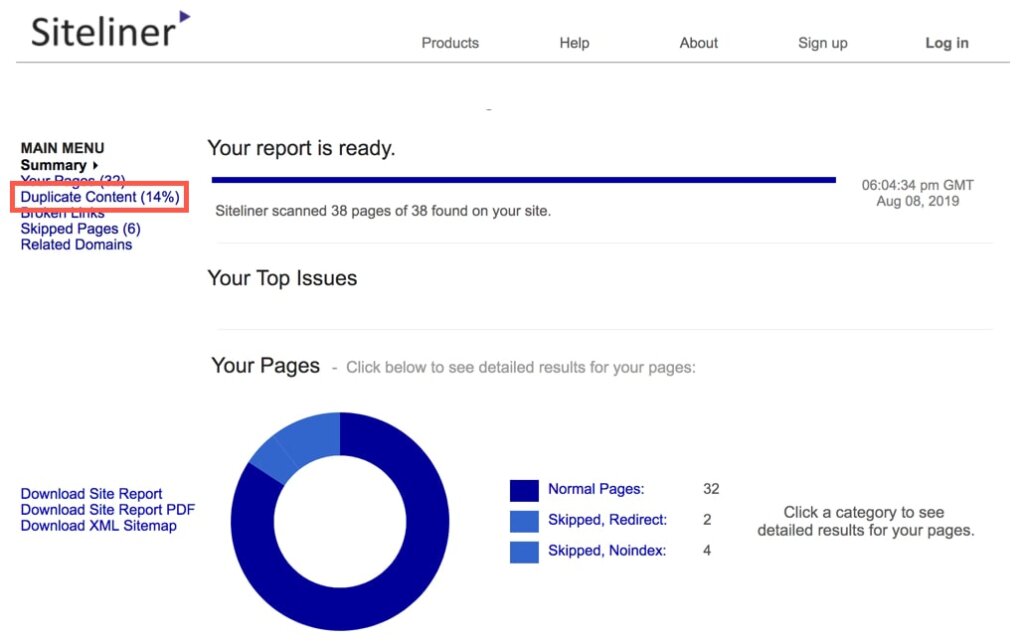Download the Site Report PDF
Screen dimensions: 1024x642
pyautogui.click(x=107, y=510)
